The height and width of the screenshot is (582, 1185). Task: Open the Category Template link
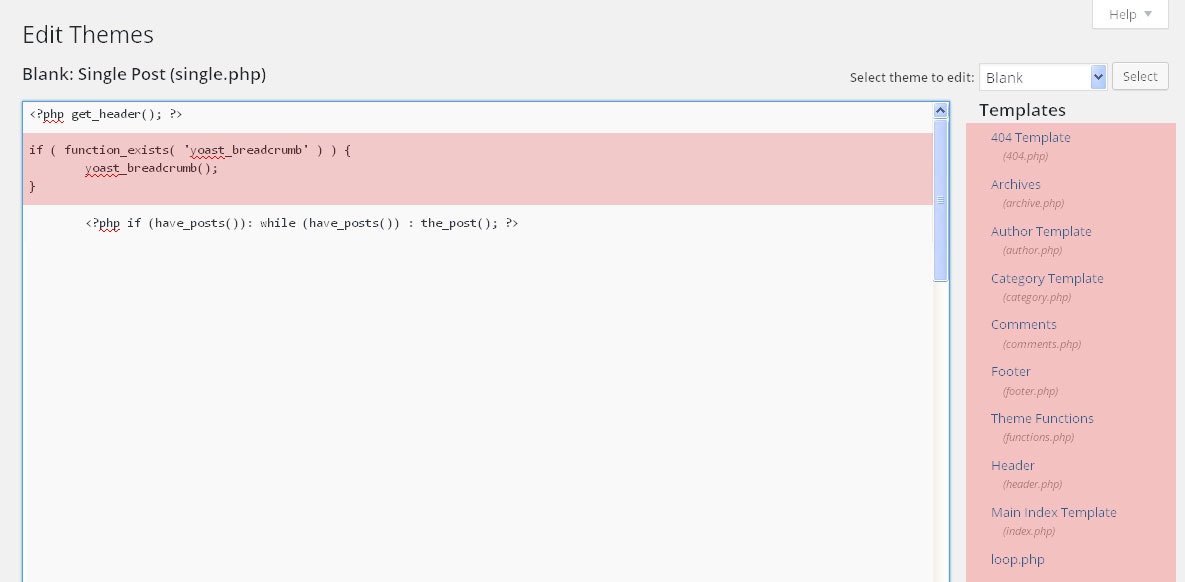[1046, 279]
